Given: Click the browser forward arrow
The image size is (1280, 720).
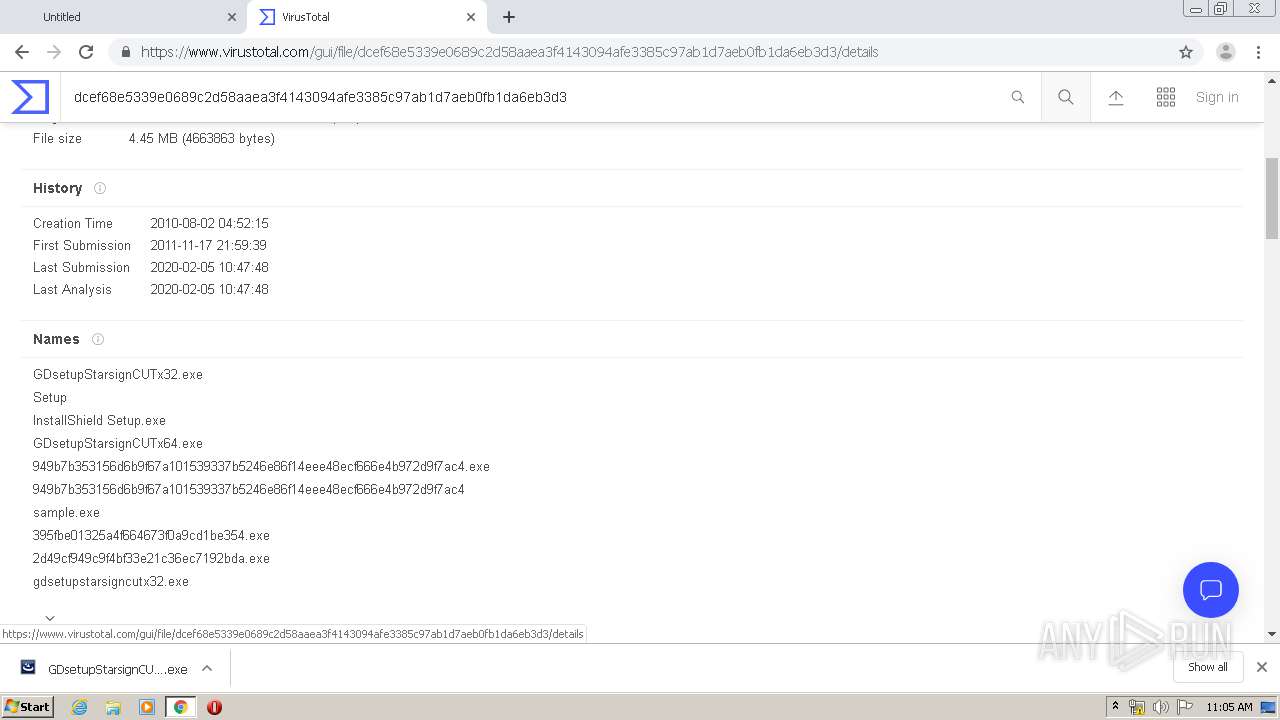Looking at the screenshot, I should point(54,52).
